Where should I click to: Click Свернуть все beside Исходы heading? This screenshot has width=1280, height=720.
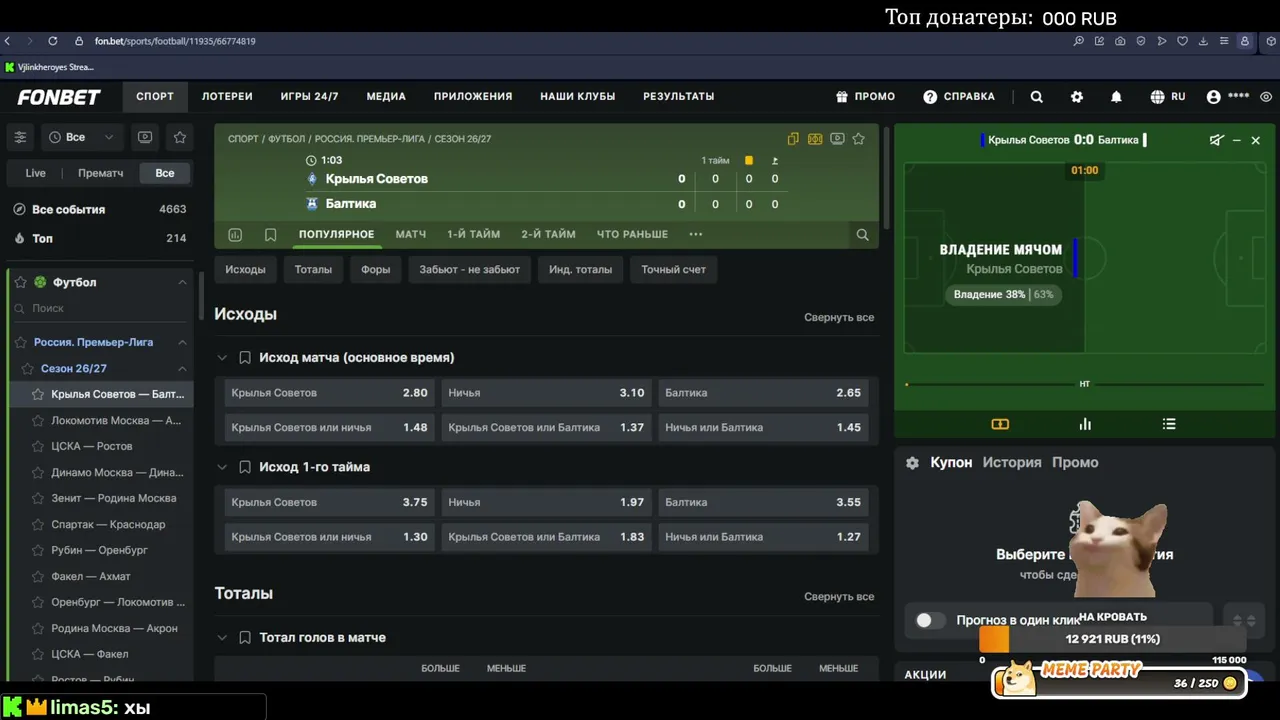point(839,317)
